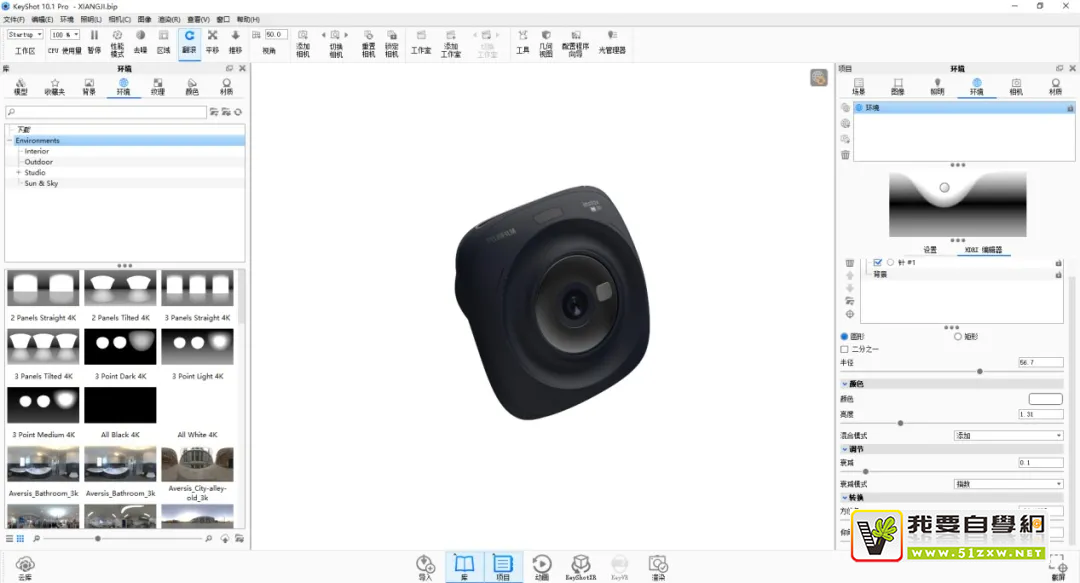The image size is (1080, 583).
Task: Open the 编辑(E) menu
Action: point(42,19)
